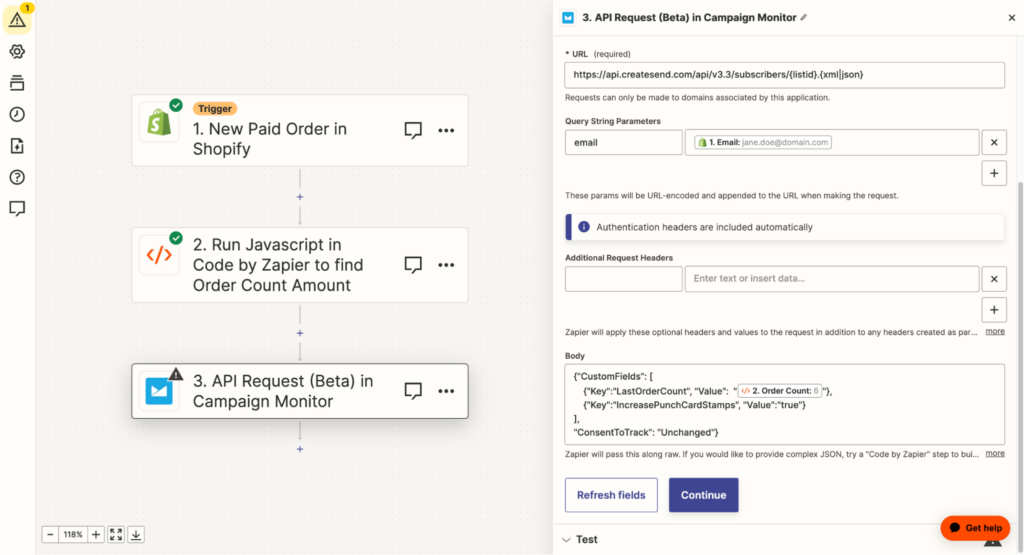Click the email key field

click(624, 142)
